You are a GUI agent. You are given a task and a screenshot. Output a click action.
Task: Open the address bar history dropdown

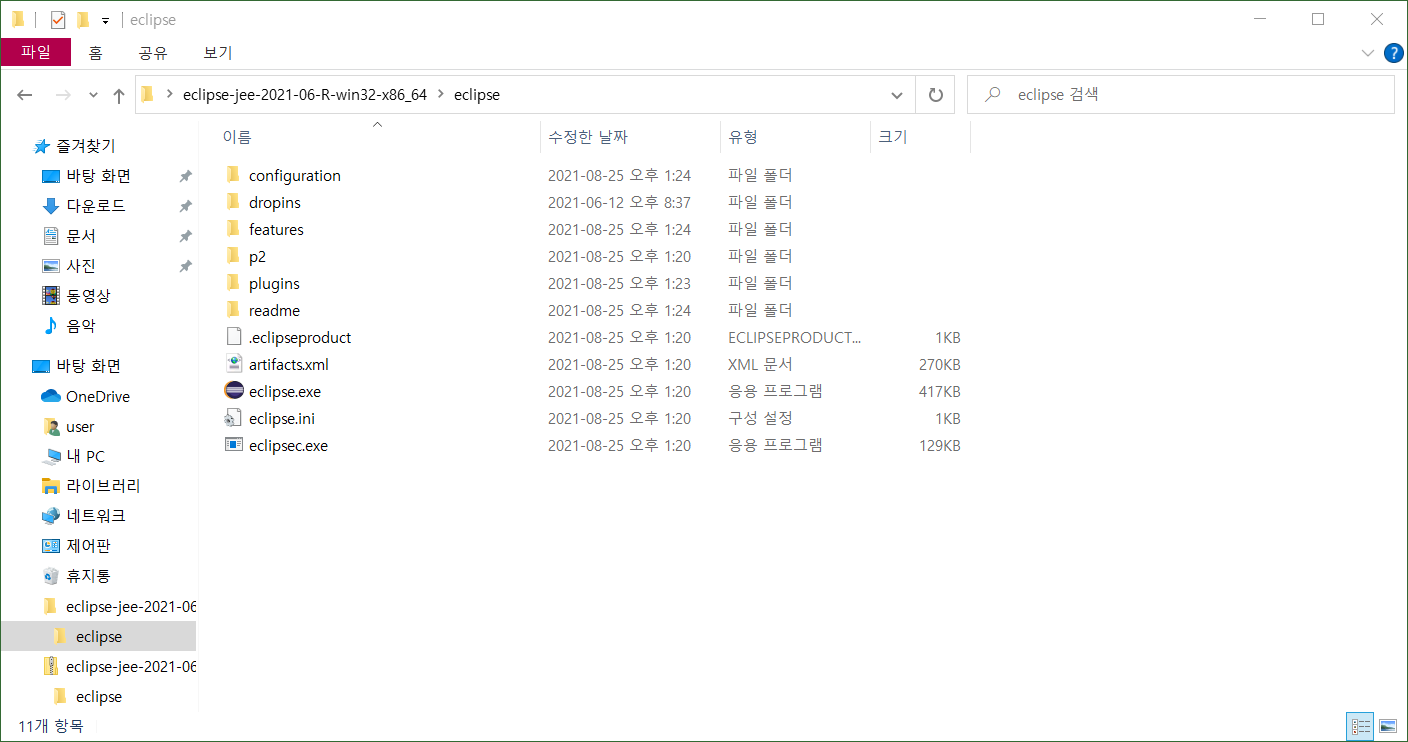[x=897, y=95]
